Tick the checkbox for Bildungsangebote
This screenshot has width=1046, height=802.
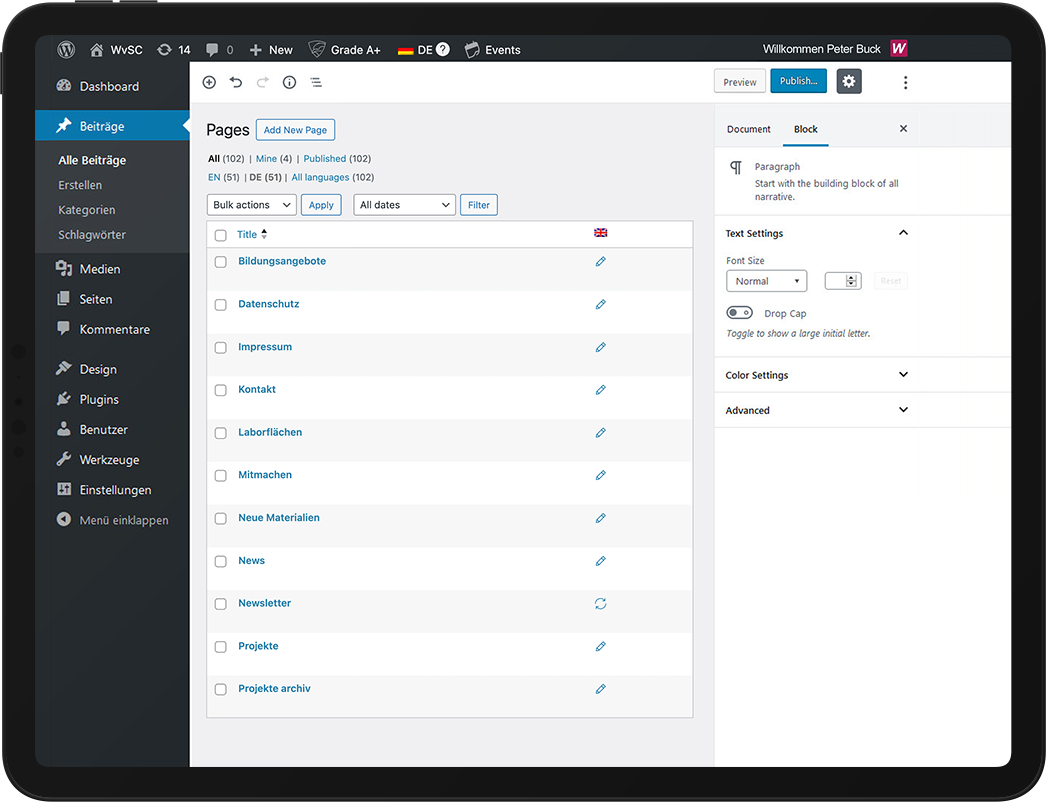(x=221, y=262)
